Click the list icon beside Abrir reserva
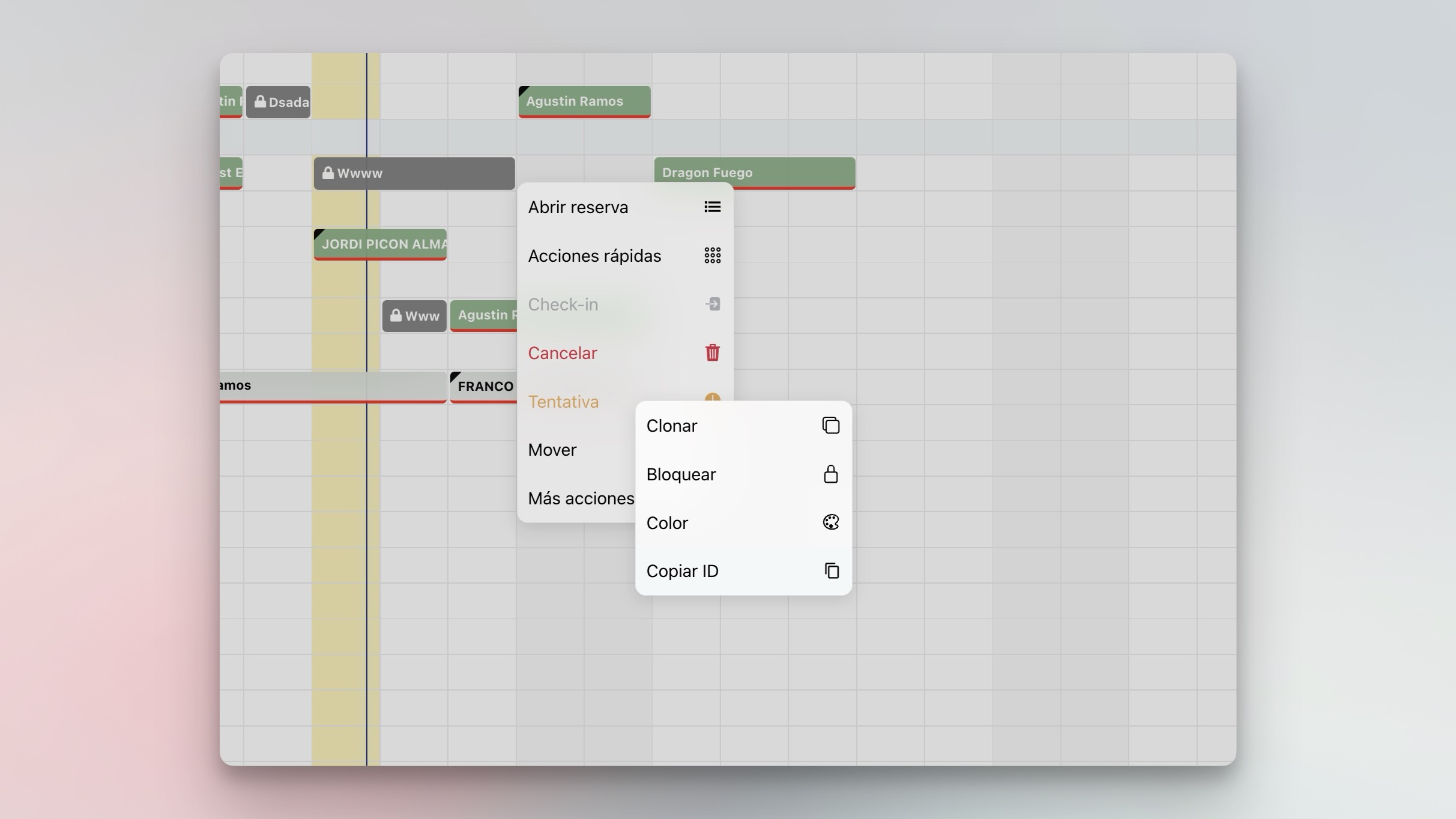 [x=712, y=207]
